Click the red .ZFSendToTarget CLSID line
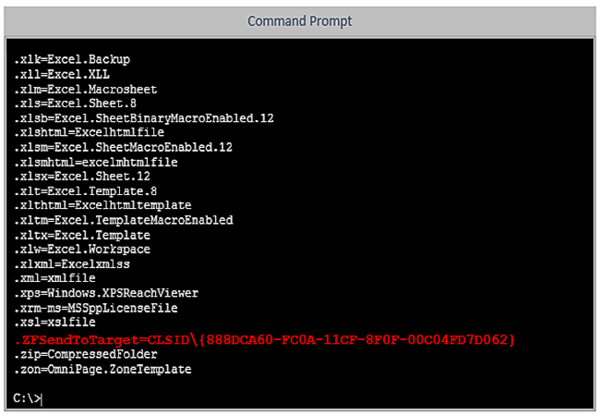Image resolution: width=600 pixels, height=416 pixels. click(264, 340)
